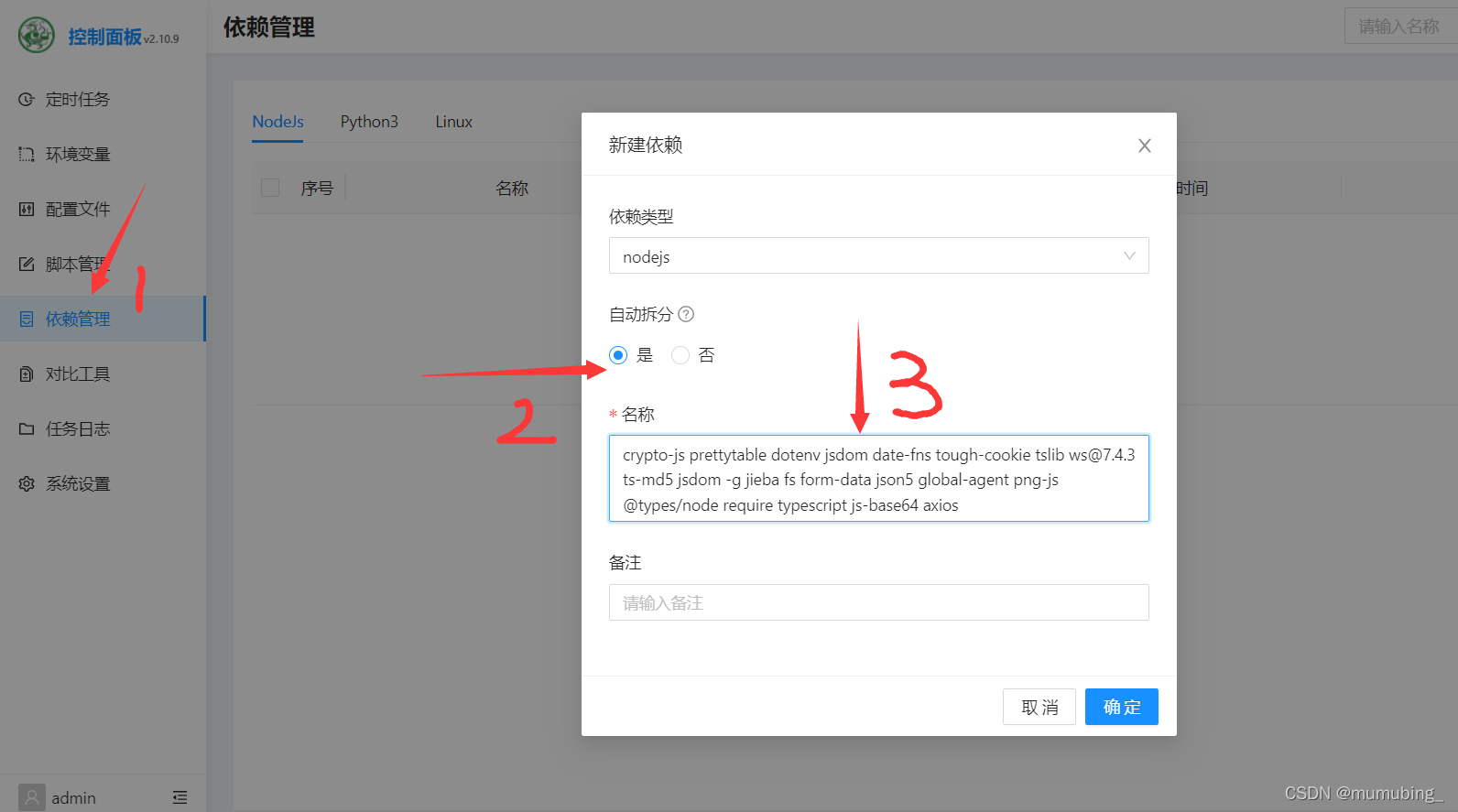Select 依赖管理 in the sidebar
The width and height of the screenshot is (1458, 812).
coord(103,319)
